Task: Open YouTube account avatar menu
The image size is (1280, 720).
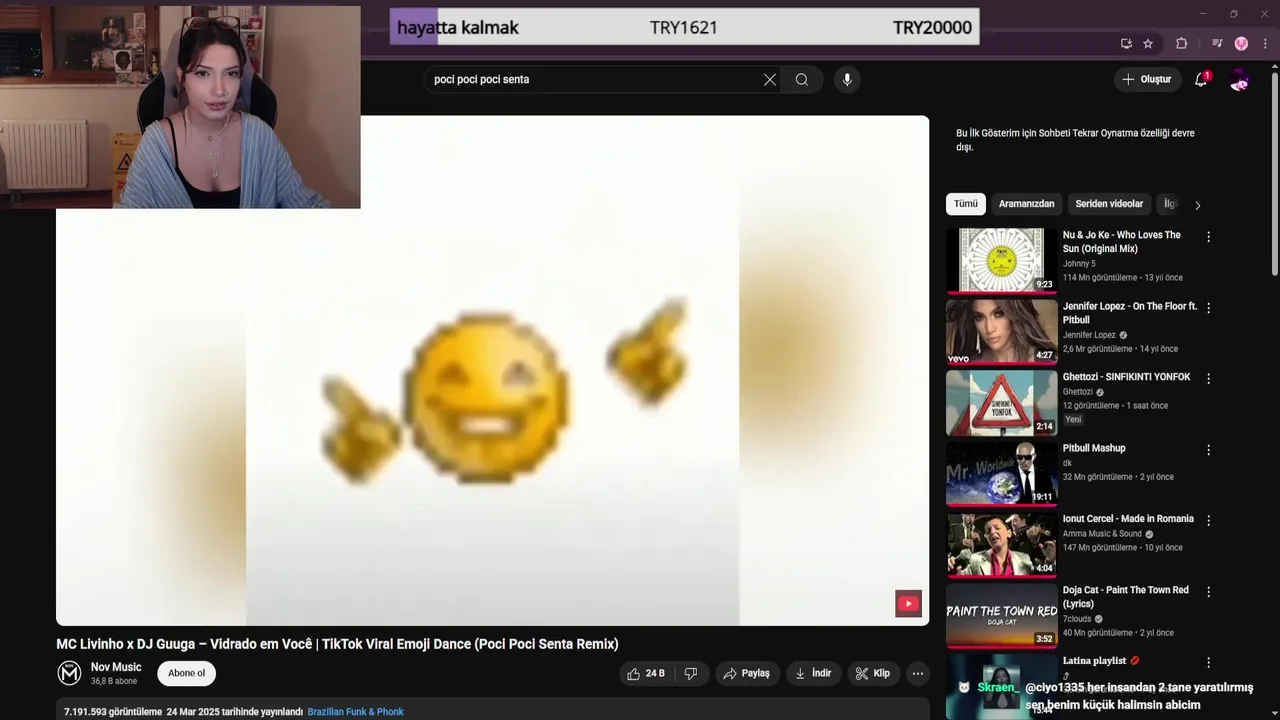Action: click(x=1239, y=80)
